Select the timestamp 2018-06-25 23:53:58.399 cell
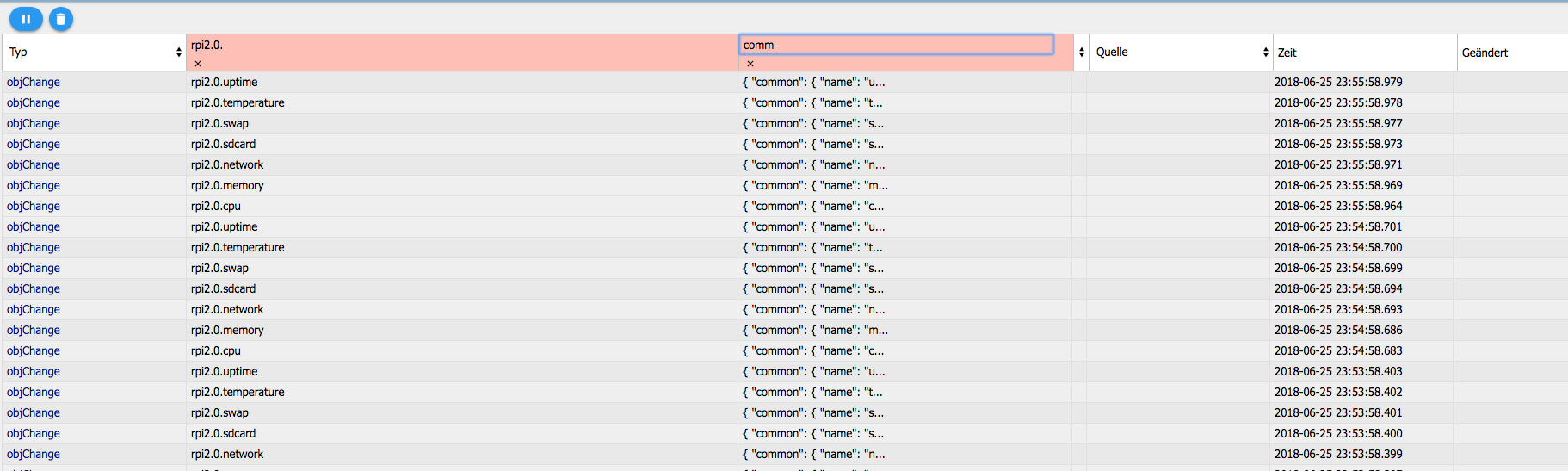The height and width of the screenshot is (471, 1568). pyautogui.click(x=1338, y=455)
